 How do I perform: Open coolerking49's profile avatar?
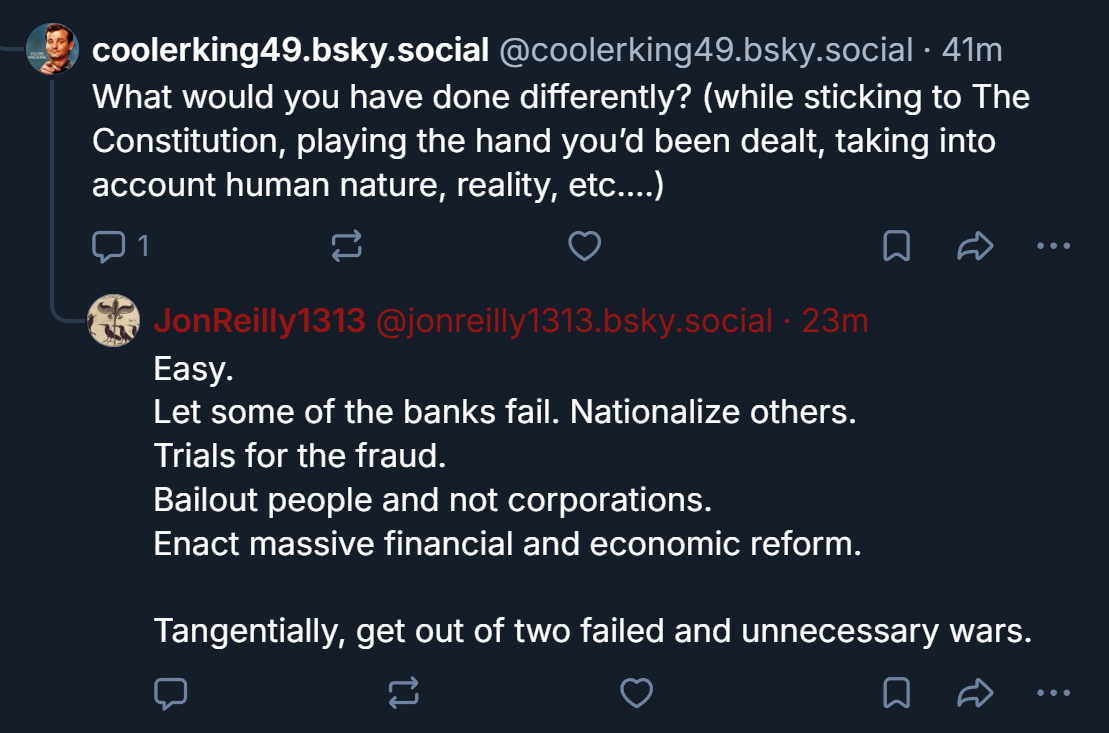click(52, 48)
